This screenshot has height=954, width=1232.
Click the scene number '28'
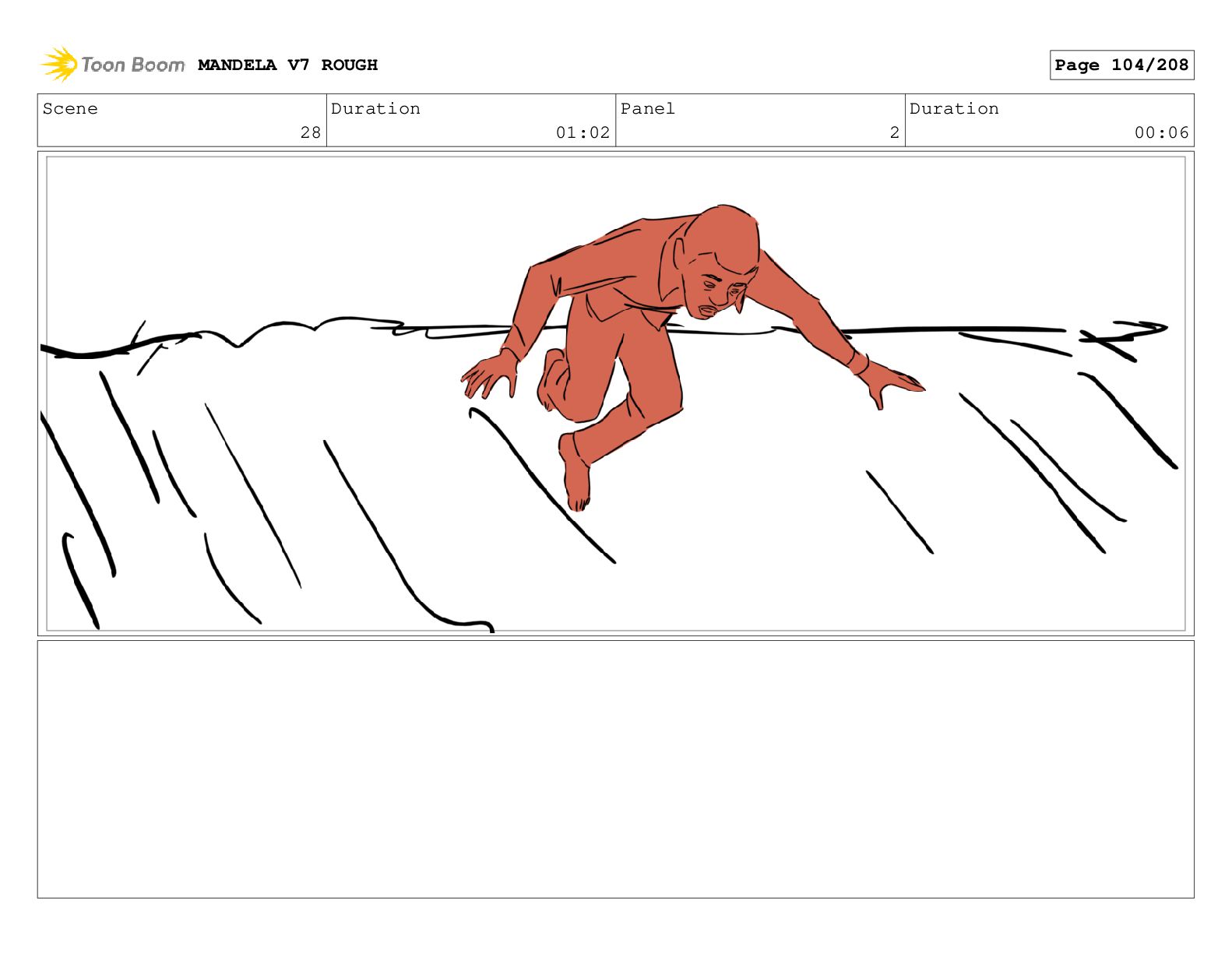[x=311, y=133]
